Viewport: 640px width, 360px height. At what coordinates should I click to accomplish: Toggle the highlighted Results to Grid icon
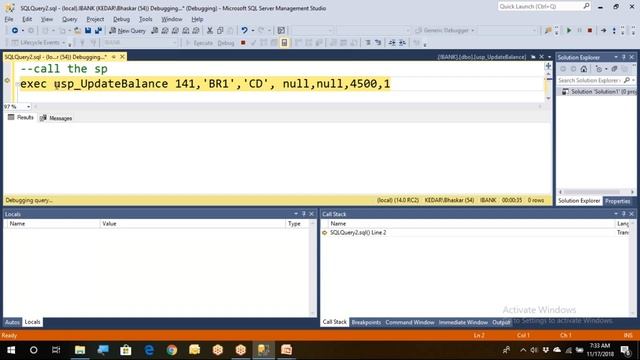tap(284, 42)
